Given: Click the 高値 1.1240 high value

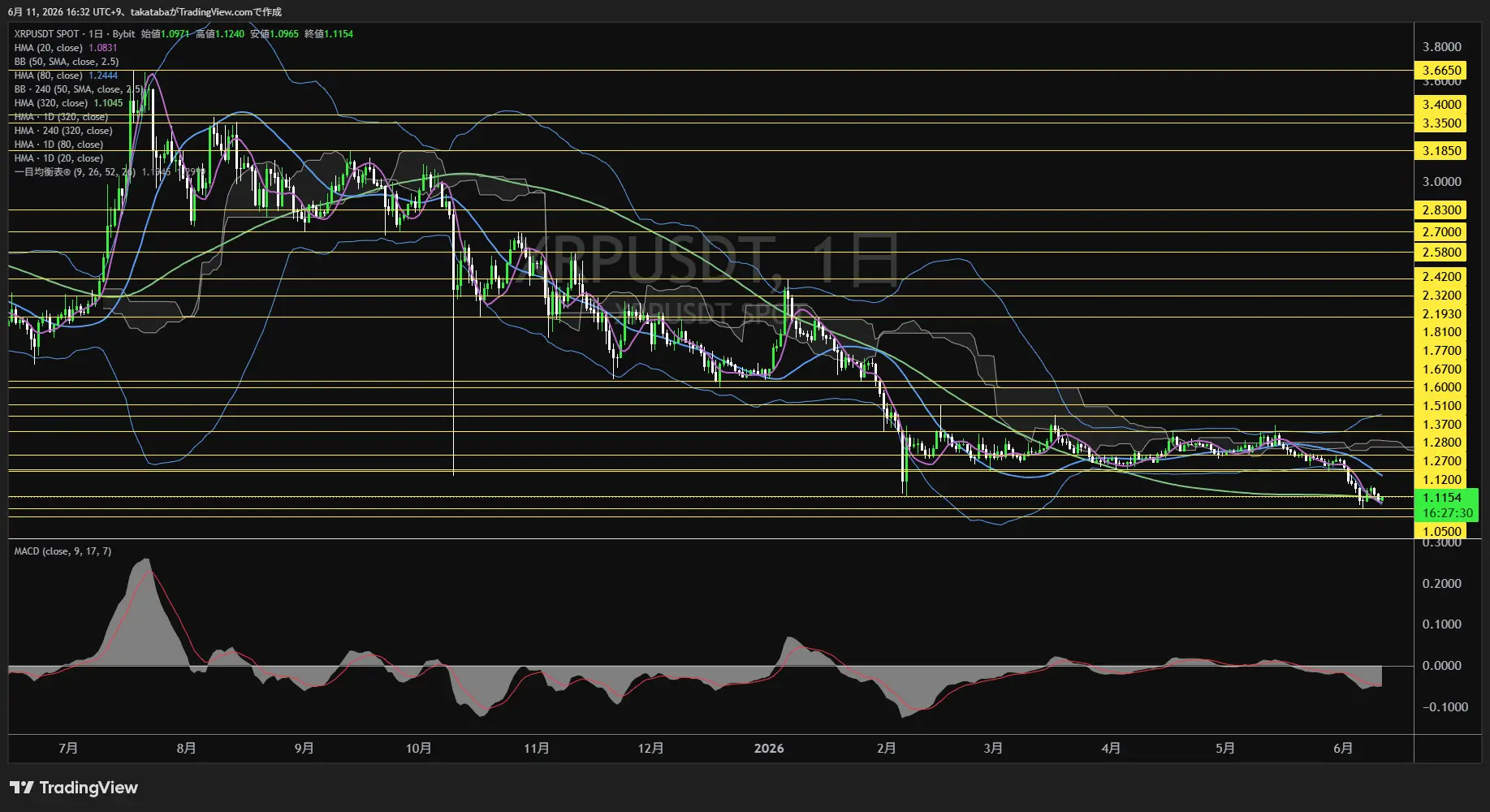Looking at the screenshot, I should [x=219, y=34].
